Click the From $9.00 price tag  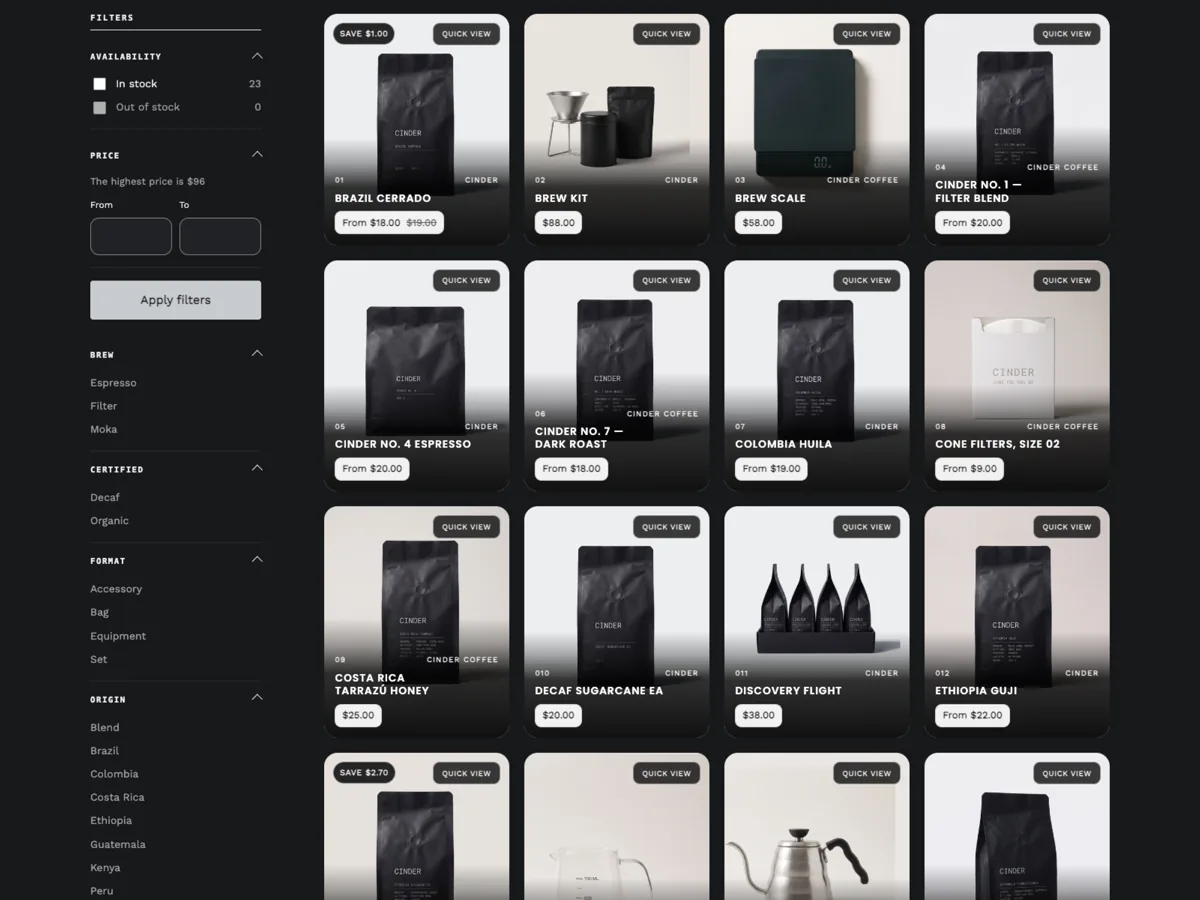969,469
